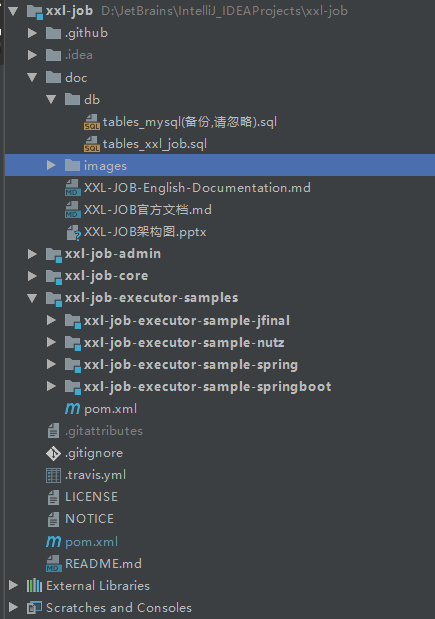Expand the images folder arrow
Screen dimensions: 435x619
click(51, 165)
